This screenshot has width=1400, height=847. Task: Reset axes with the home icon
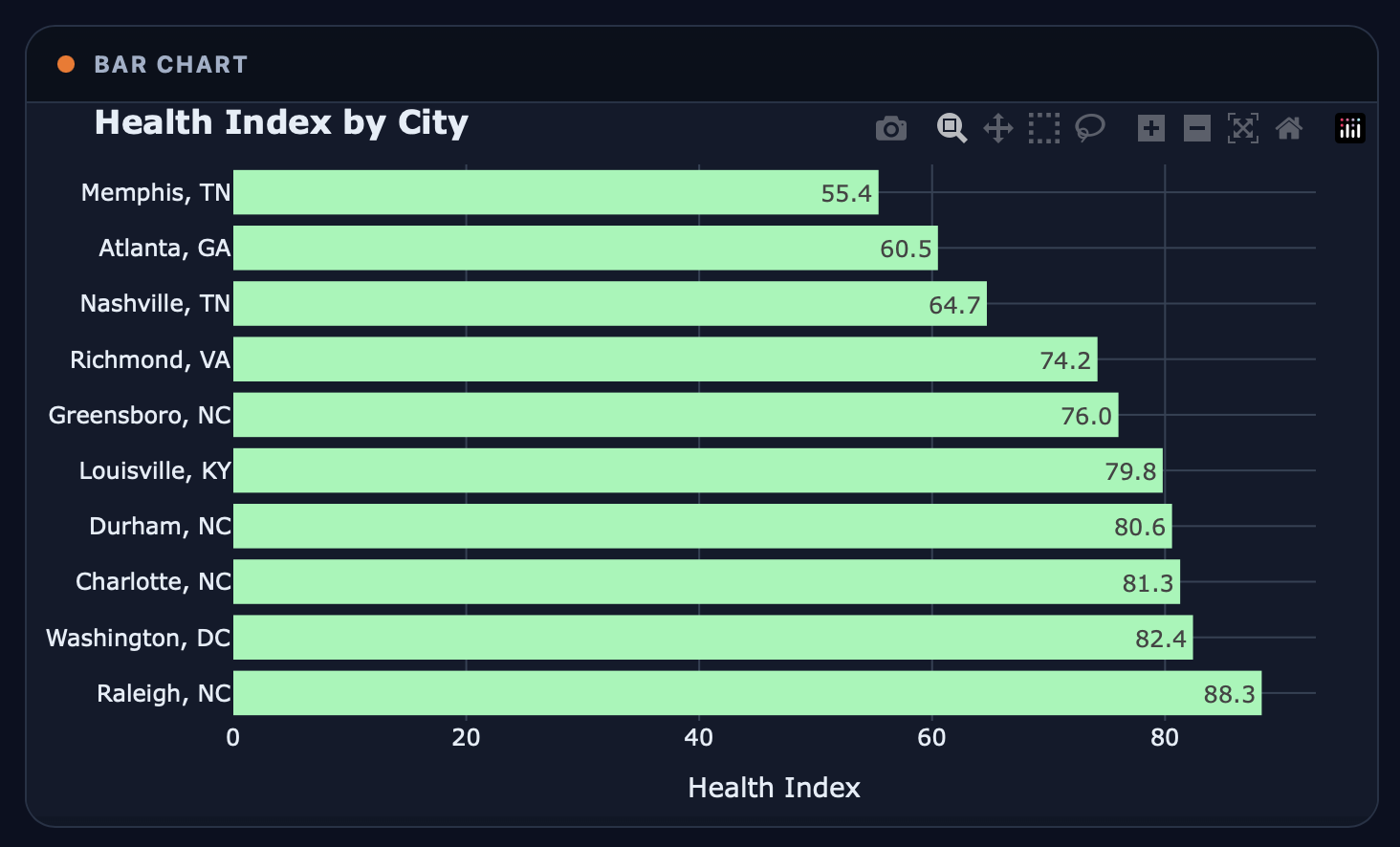tap(1289, 128)
